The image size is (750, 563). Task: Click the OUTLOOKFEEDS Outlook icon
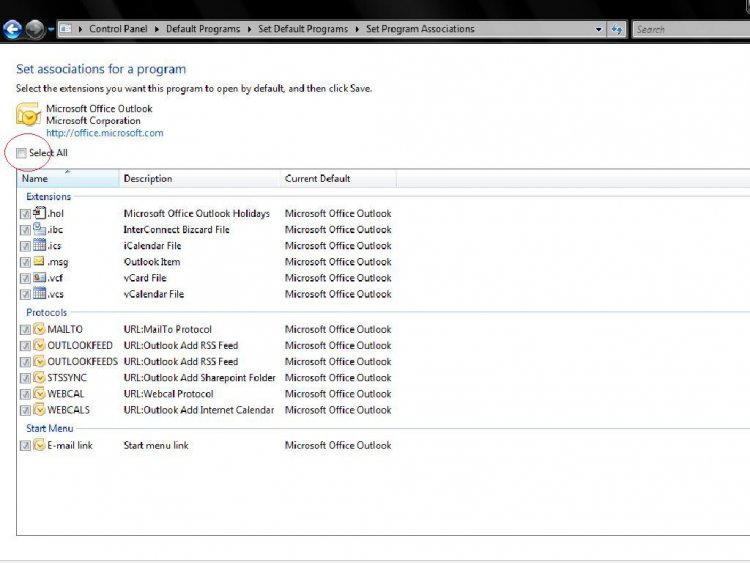point(39,361)
